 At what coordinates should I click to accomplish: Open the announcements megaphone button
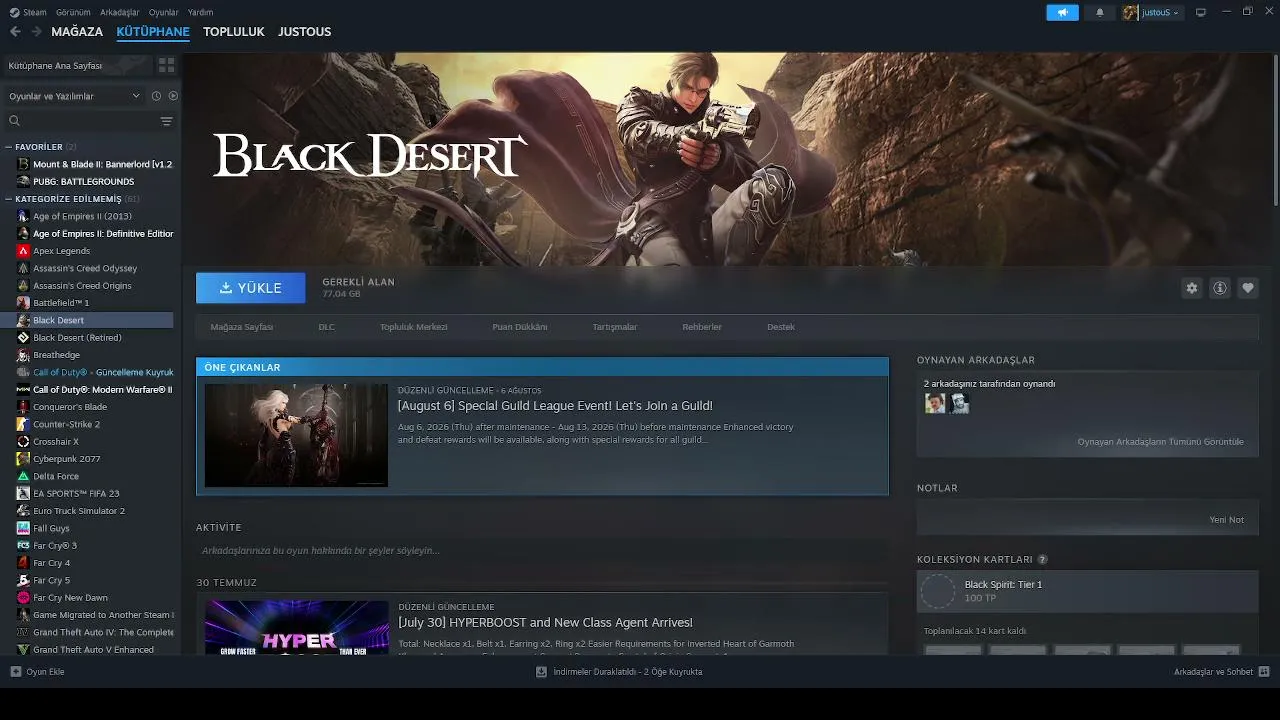click(x=1062, y=12)
